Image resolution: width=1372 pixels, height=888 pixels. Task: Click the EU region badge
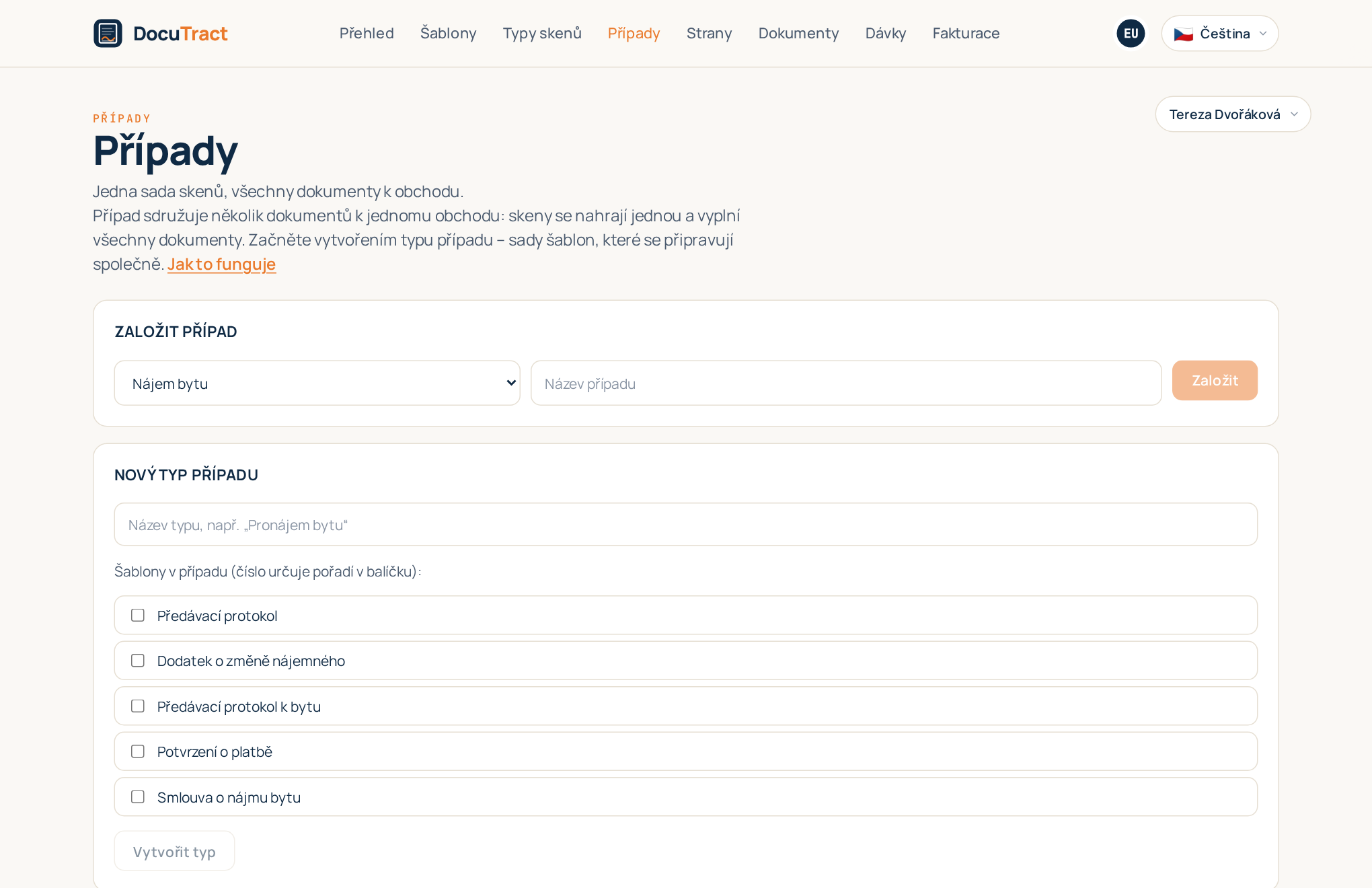point(1131,33)
